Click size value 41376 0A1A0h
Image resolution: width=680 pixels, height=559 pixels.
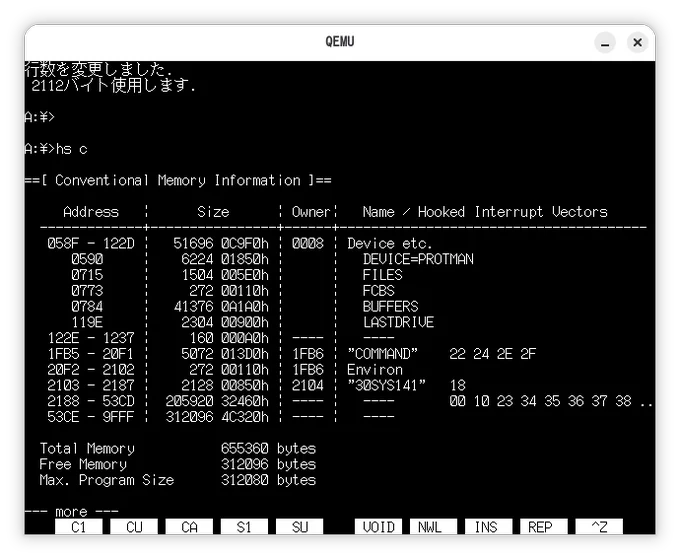221,306
